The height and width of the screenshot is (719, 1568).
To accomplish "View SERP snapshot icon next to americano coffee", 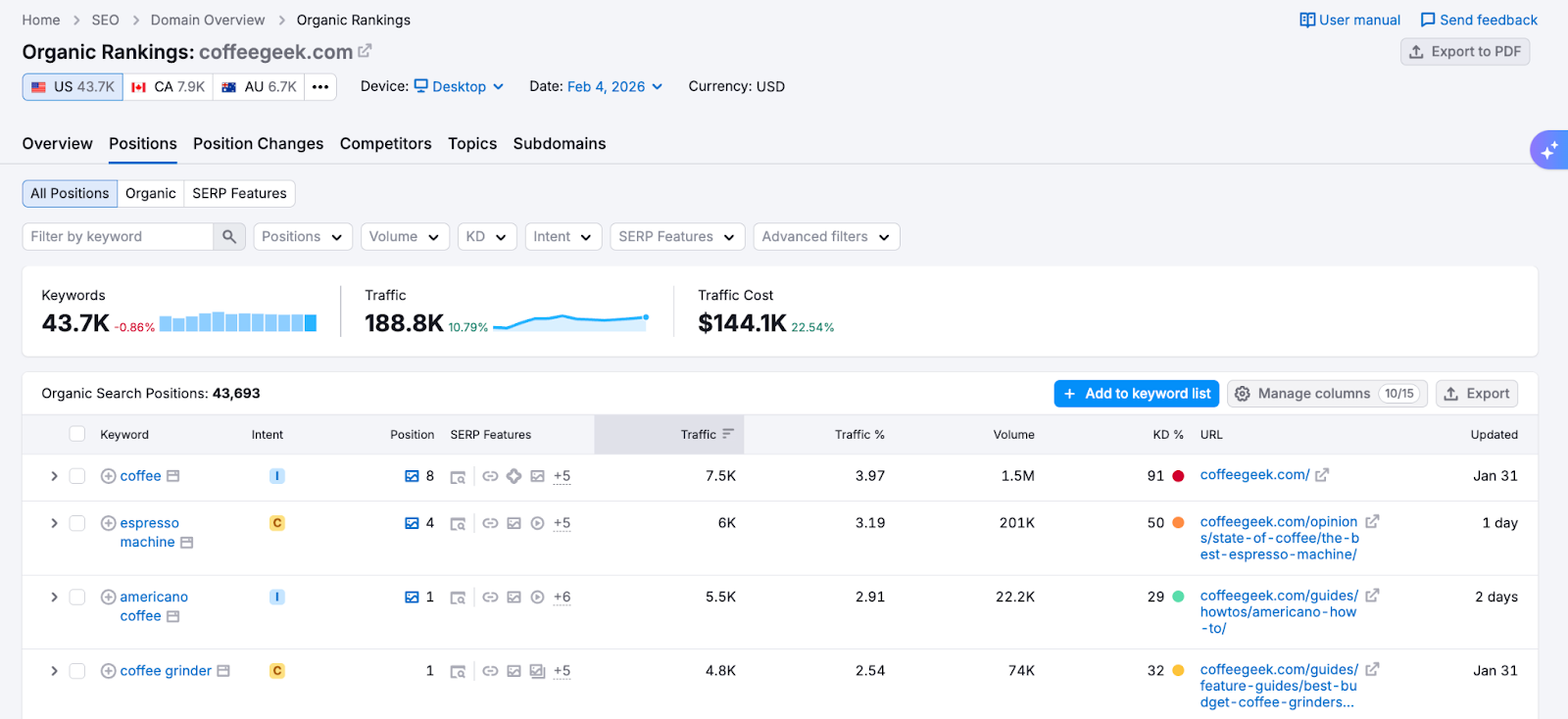I will (173, 616).
